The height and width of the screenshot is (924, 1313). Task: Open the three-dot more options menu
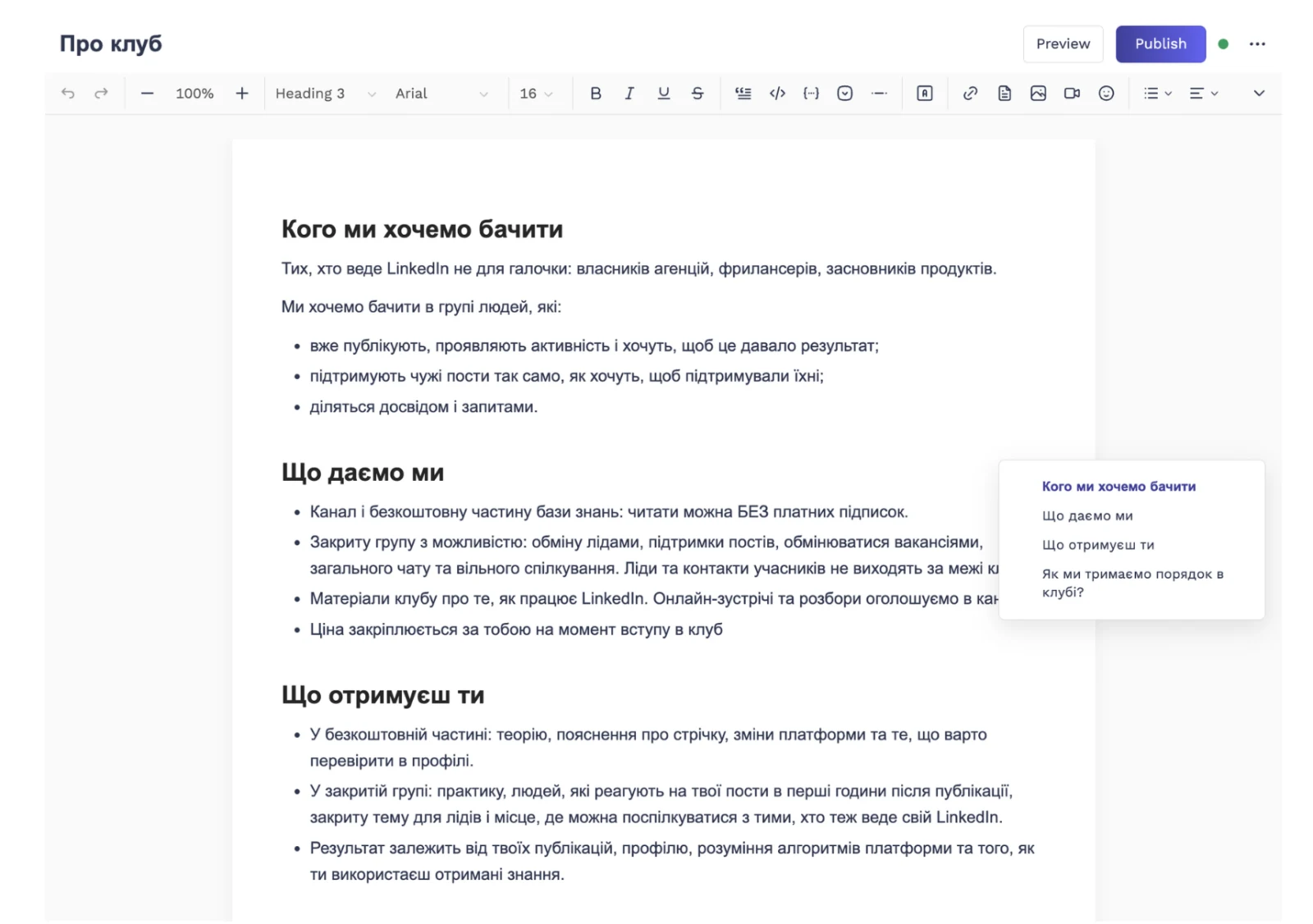(x=1257, y=44)
